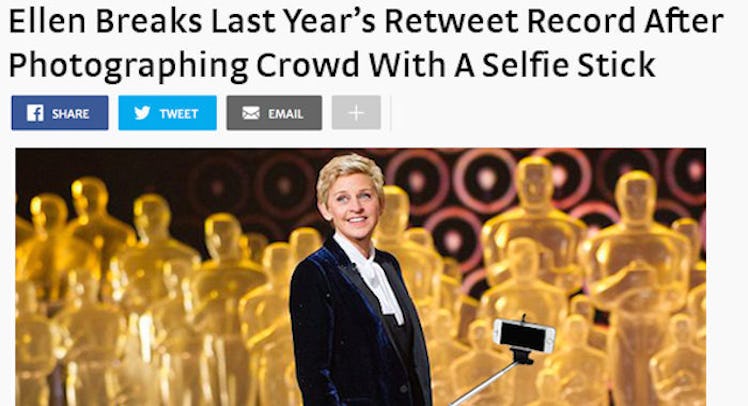
Task: Click the Facebook 'f' logo icon
Action: coord(35,113)
